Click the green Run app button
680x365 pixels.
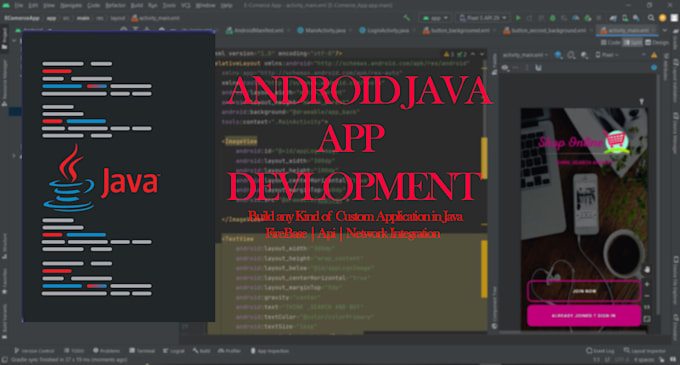[x=518, y=18]
